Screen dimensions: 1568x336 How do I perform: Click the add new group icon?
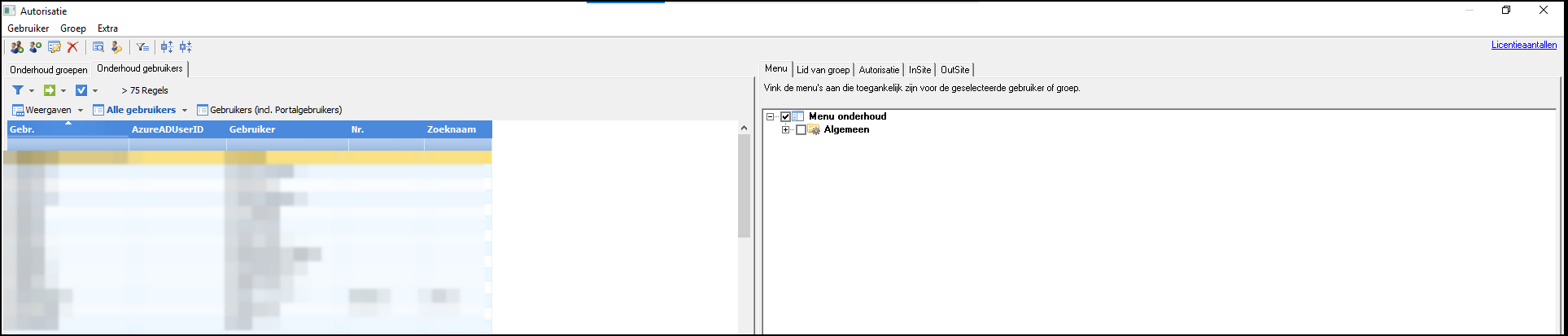tap(16, 47)
